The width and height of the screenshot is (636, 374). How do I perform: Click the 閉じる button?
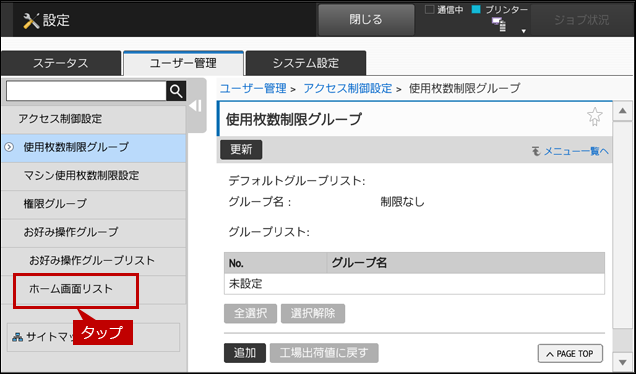point(366,19)
